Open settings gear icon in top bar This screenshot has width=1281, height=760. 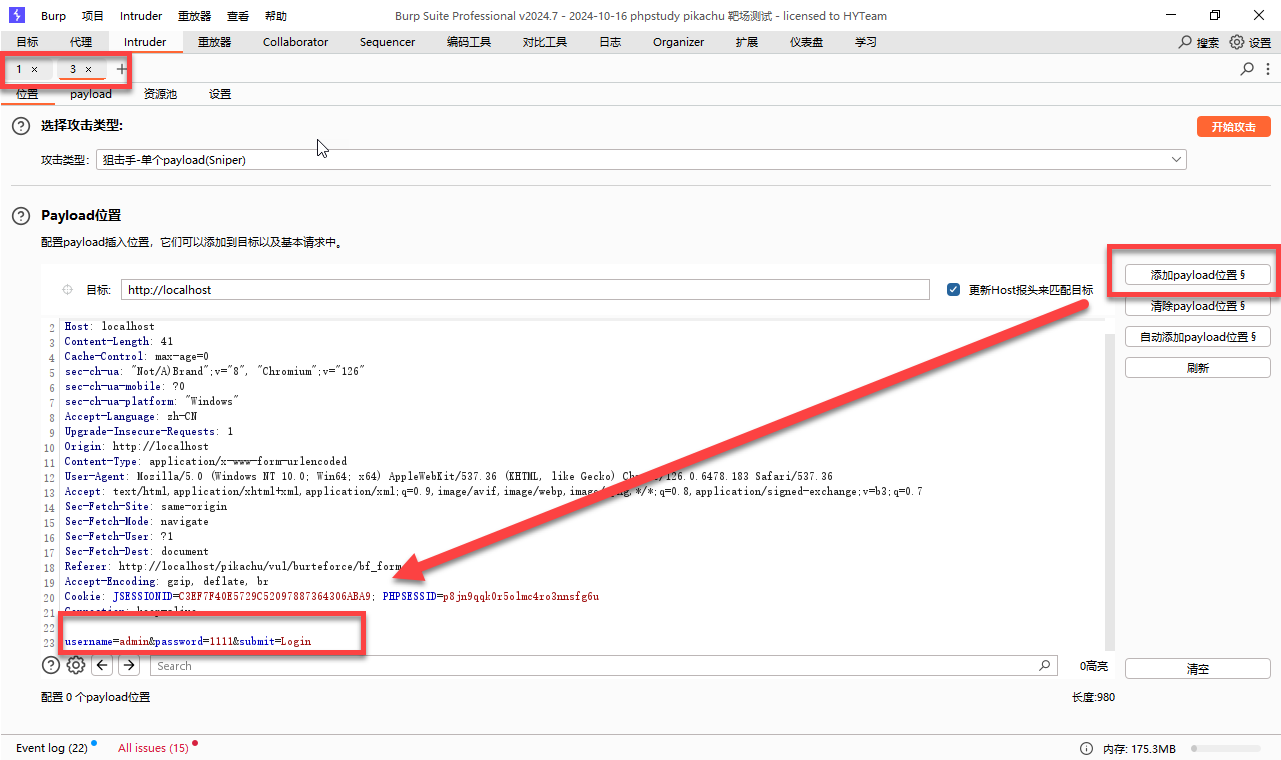[1237, 42]
